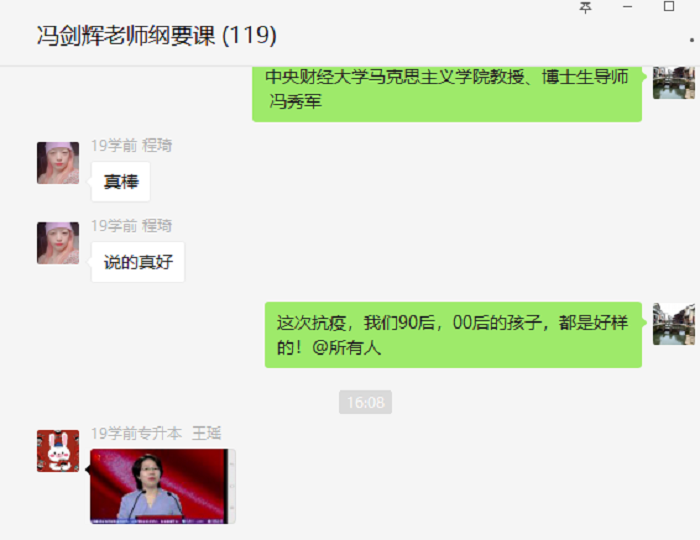The image size is (700, 540).
Task: Click the green 这次抗疫 message bubble
Action: (x=453, y=335)
